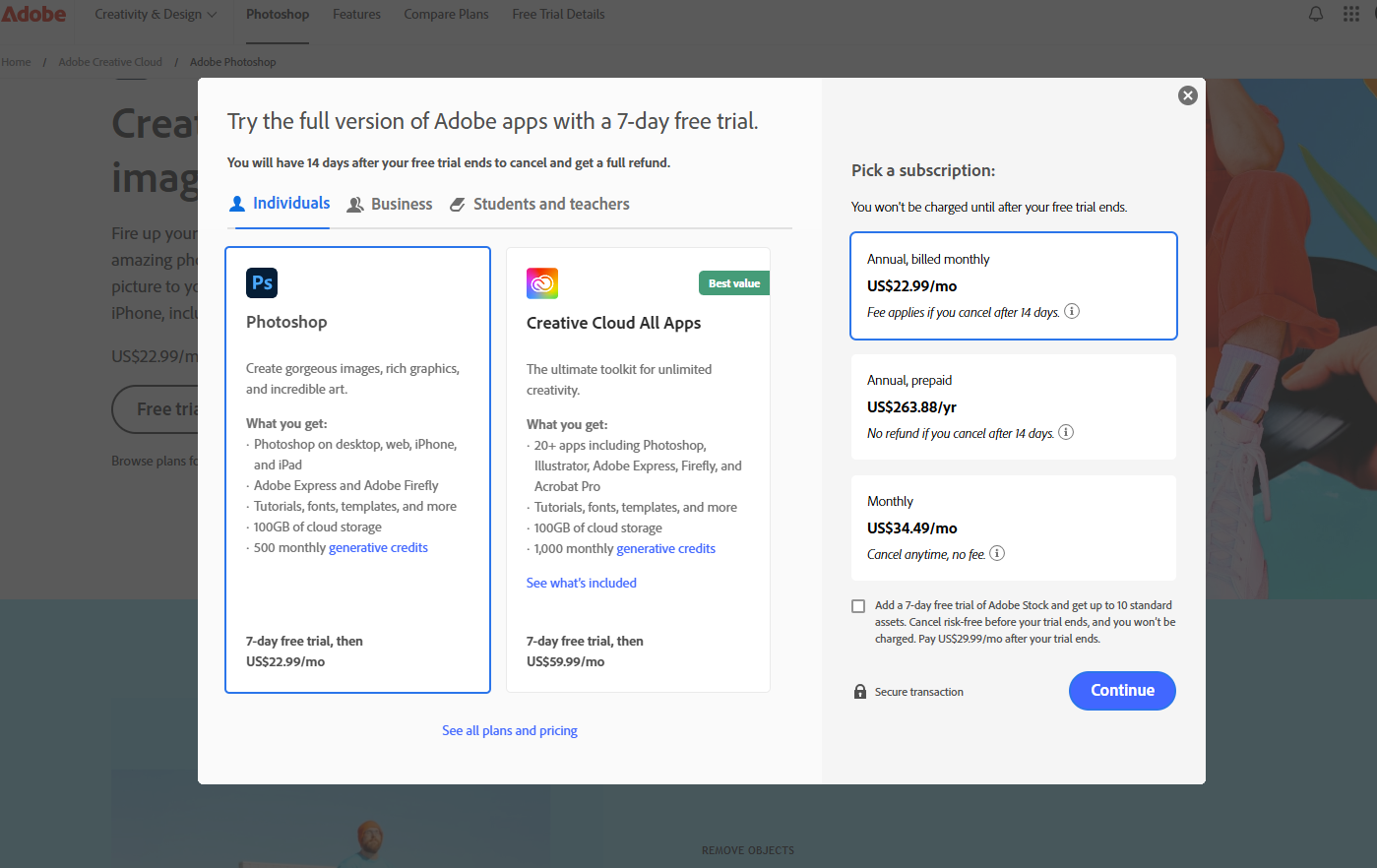Click the Photoshop Ps app icon
The height and width of the screenshot is (868, 1377).
point(261,282)
